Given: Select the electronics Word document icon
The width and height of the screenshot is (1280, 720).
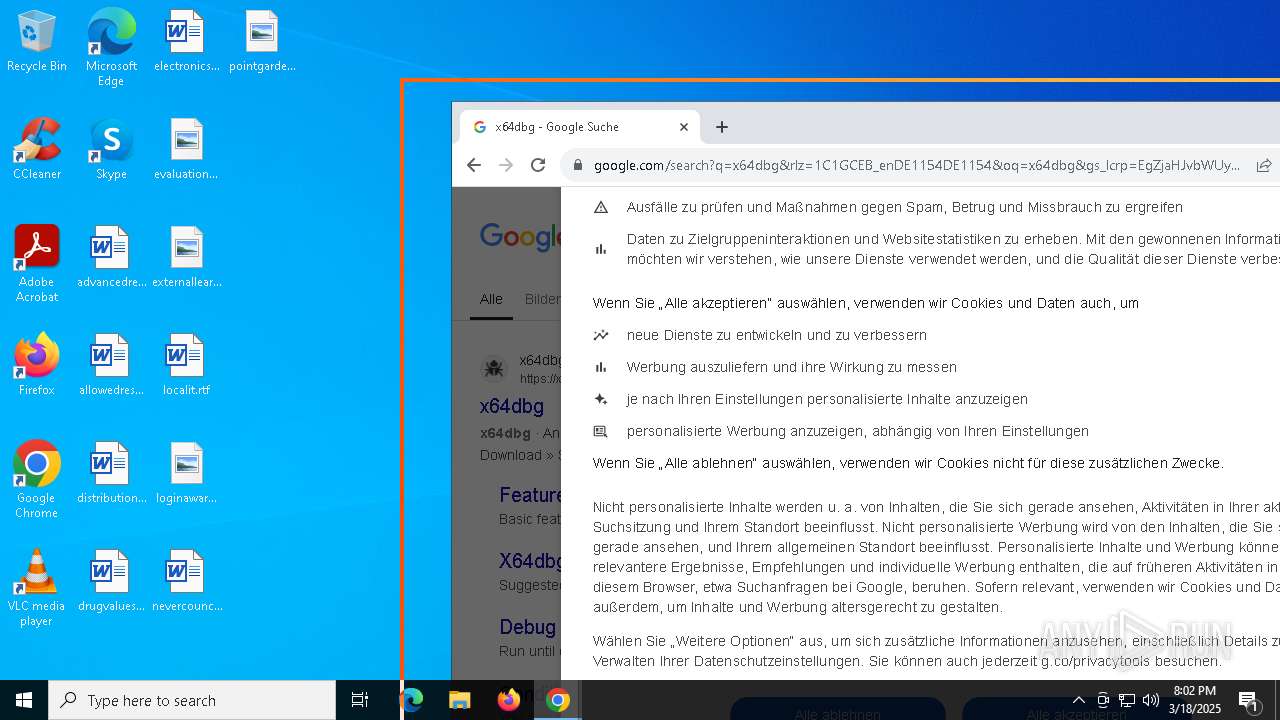Looking at the screenshot, I should pyautogui.click(x=186, y=42).
